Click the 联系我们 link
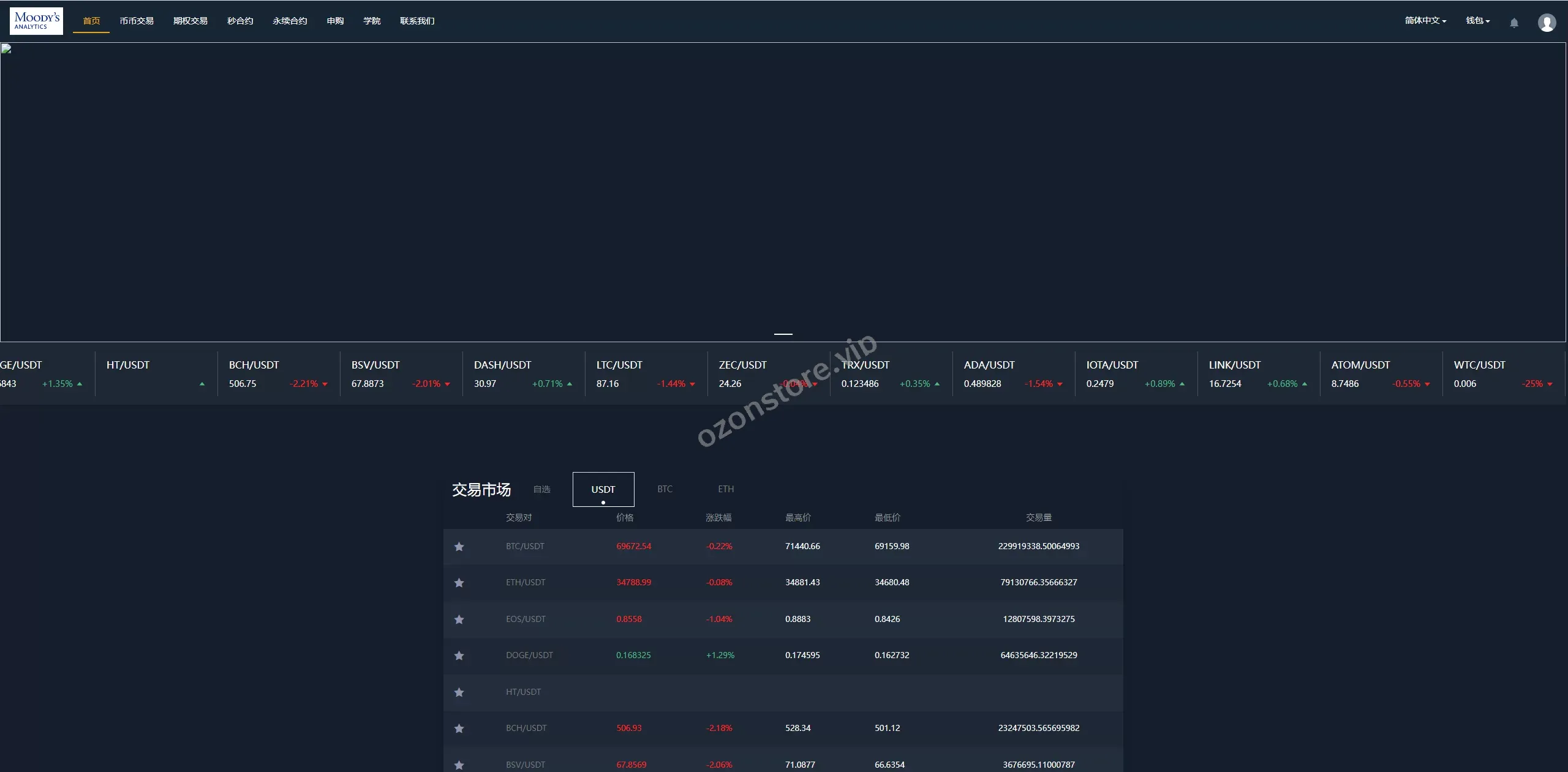 tap(417, 21)
